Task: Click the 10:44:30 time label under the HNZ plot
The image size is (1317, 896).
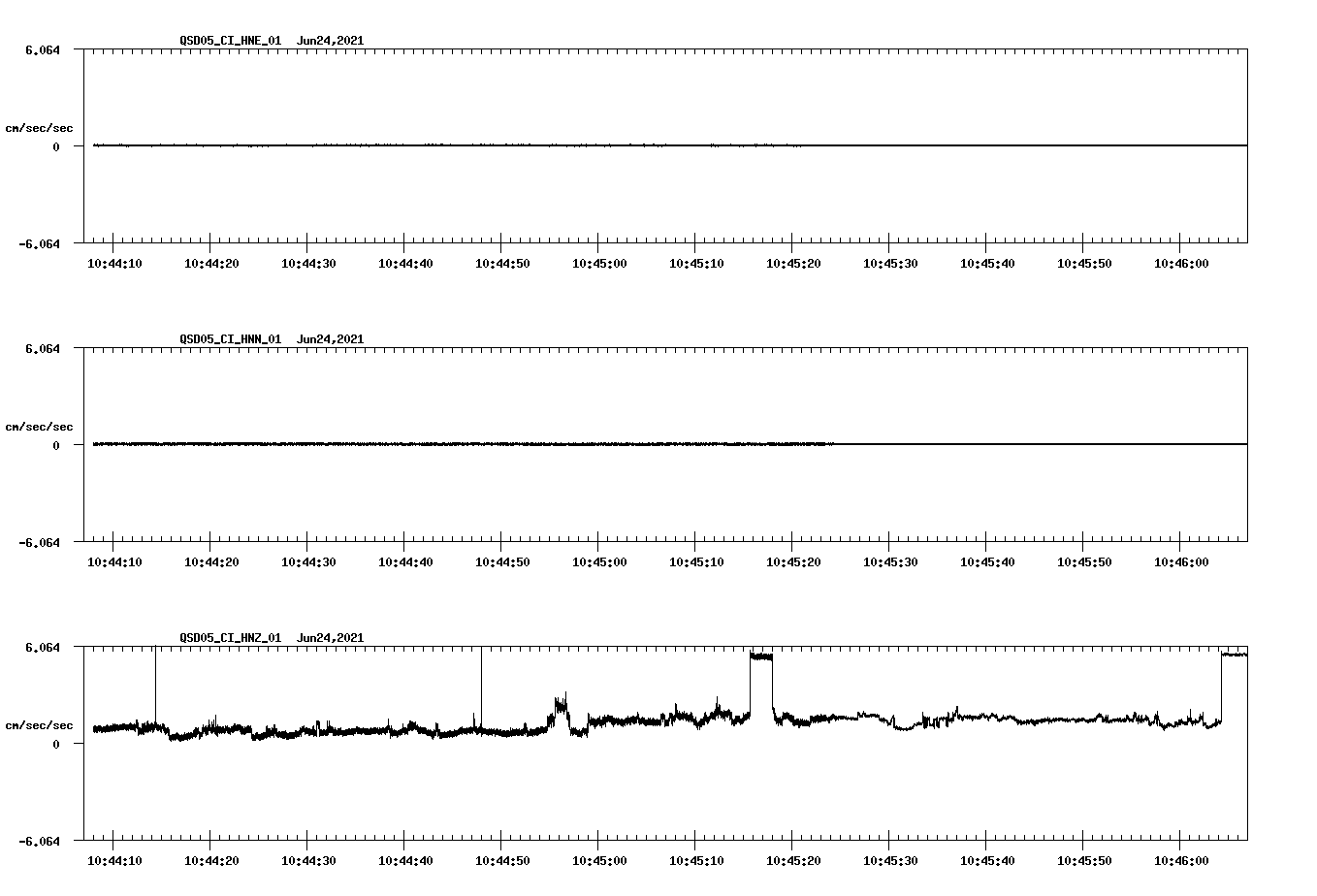Action: coord(308,861)
